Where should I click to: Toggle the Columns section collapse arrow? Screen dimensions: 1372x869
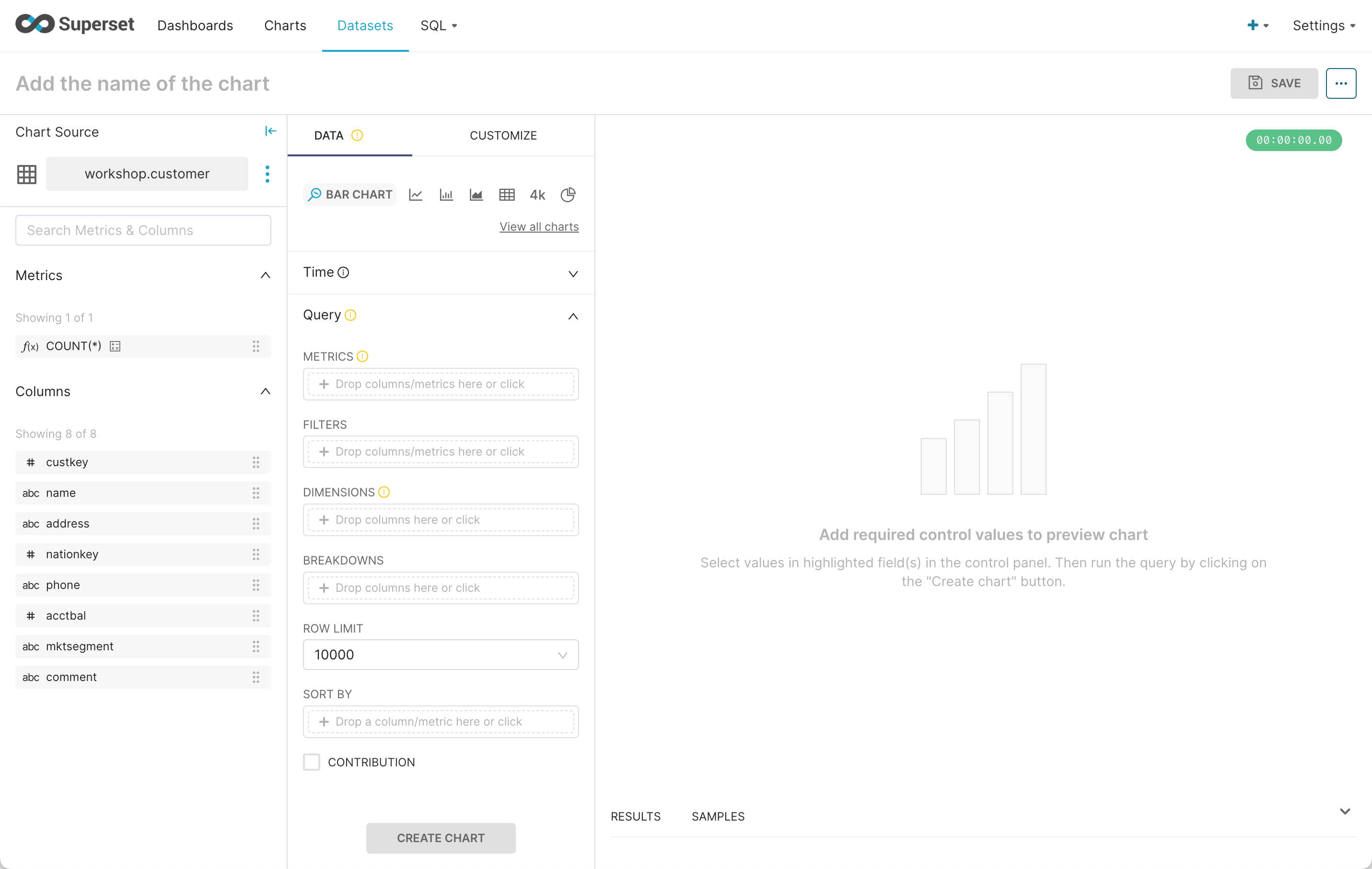[265, 391]
